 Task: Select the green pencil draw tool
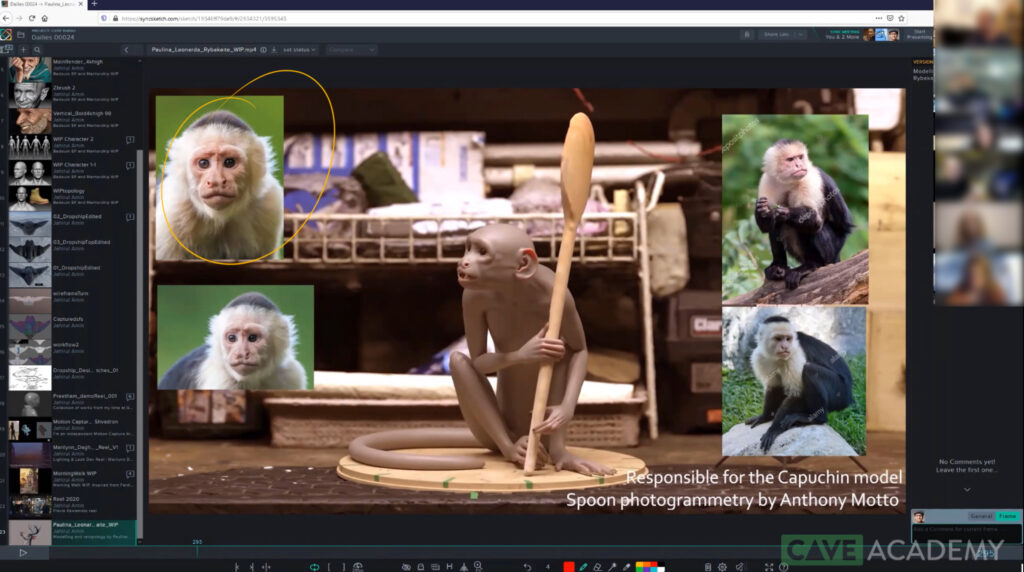click(x=583, y=567)
